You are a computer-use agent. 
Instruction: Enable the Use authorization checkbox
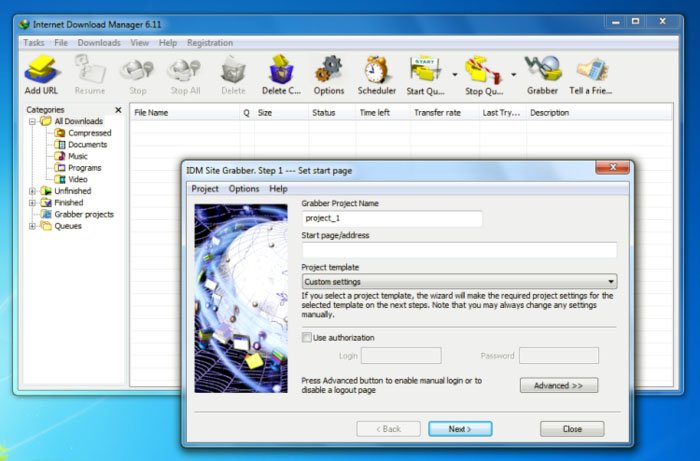coord(307,338)
